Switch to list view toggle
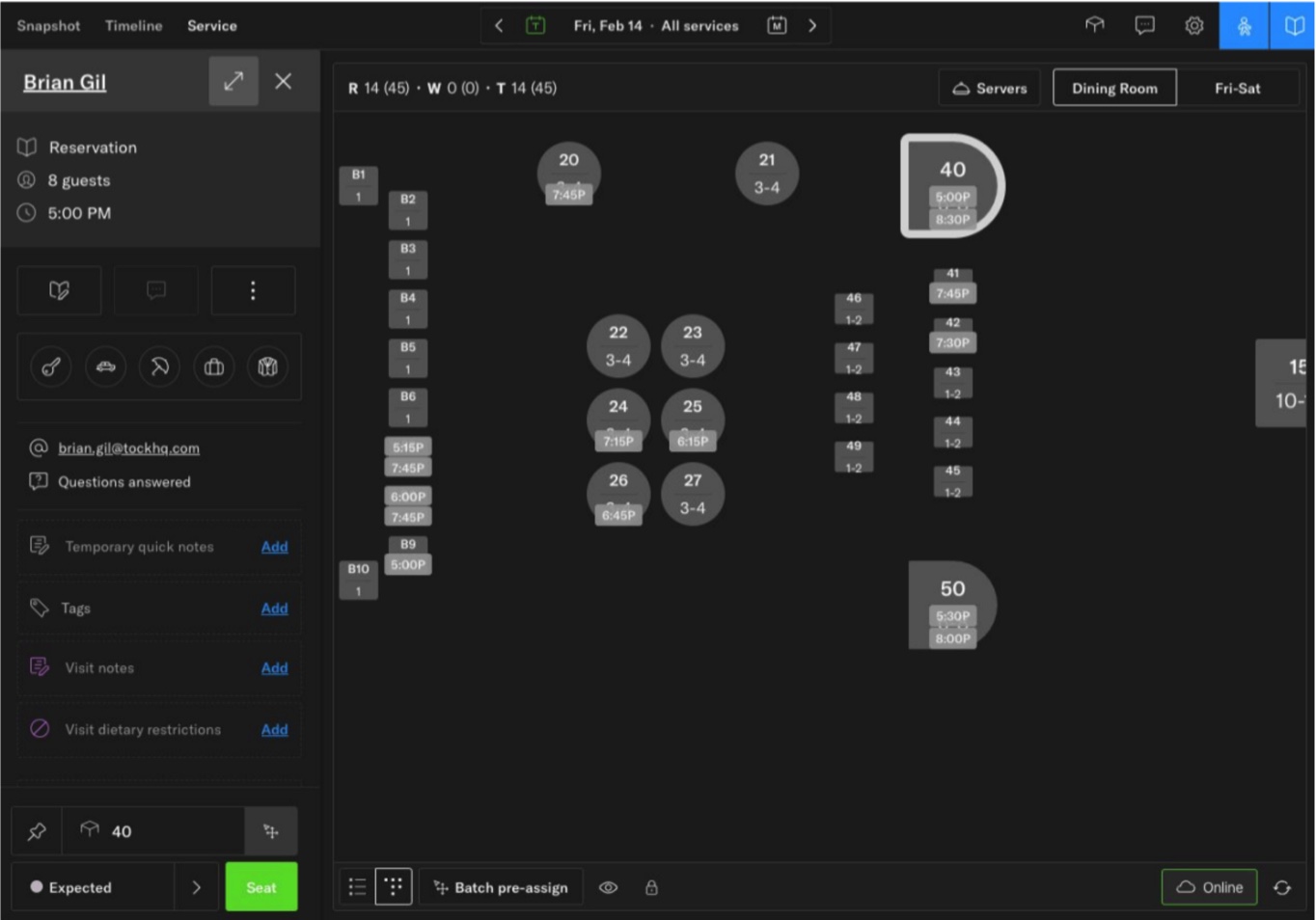This screenshot has width=1316, height=920. click(x=357, y=887)
